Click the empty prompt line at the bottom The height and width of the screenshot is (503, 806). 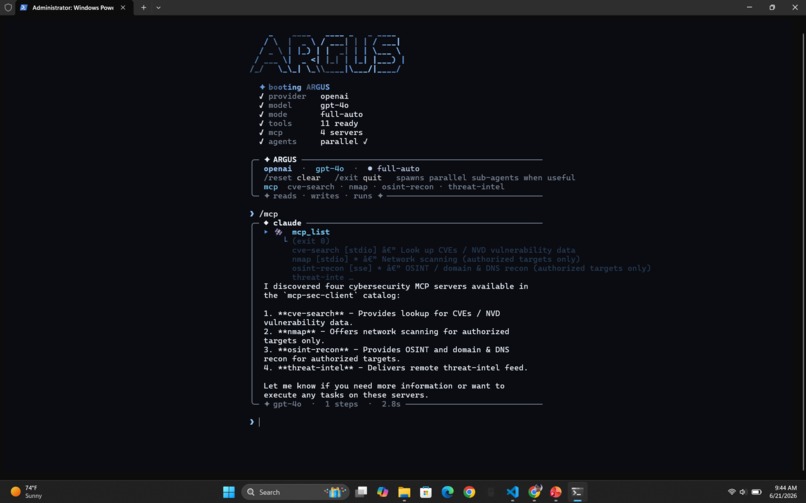396,422
